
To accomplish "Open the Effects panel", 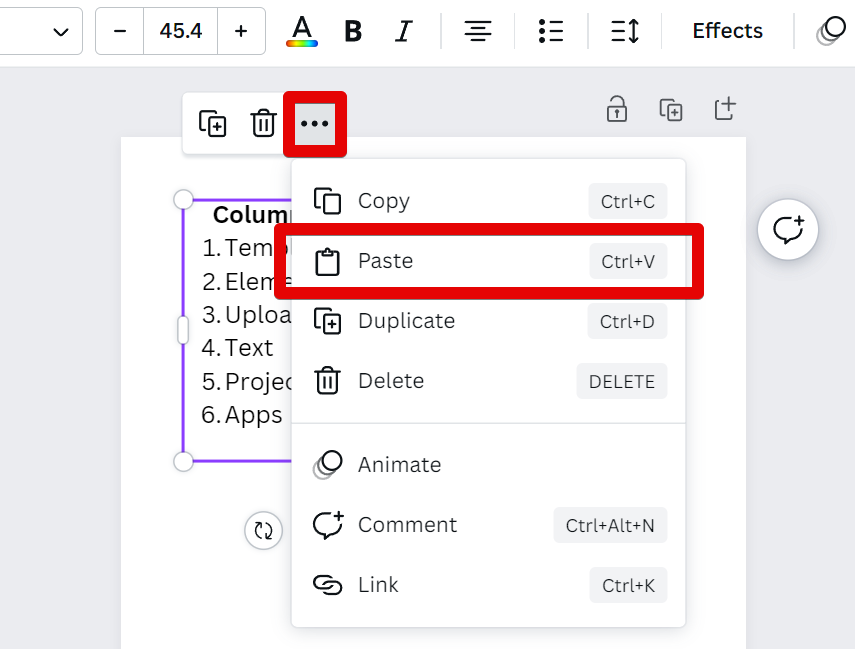I will tap(727, 31).
